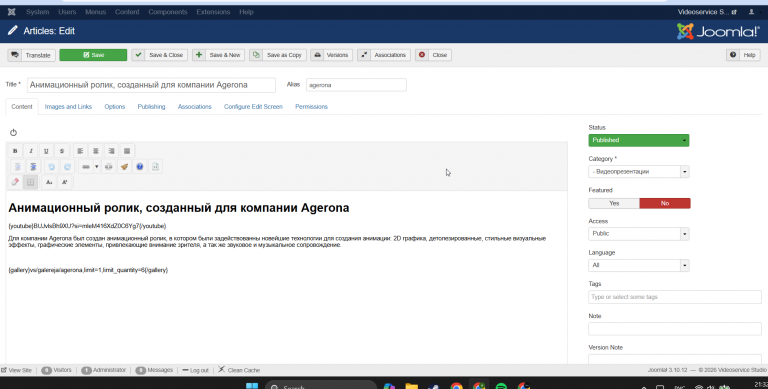
Task: Open the View Site link
Action: click(17, 370)
